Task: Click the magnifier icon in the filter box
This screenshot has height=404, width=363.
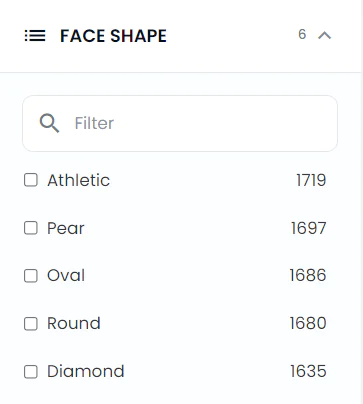Action: coord(49,123)
